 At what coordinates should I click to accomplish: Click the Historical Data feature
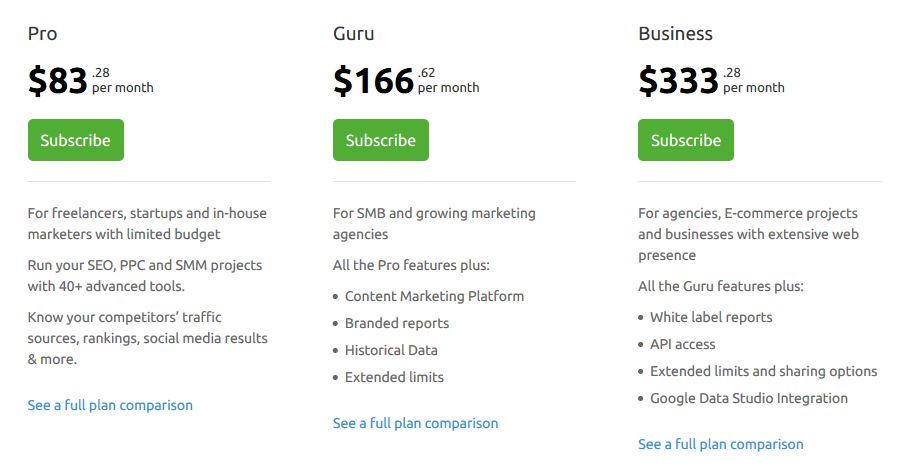pos(391,350)
